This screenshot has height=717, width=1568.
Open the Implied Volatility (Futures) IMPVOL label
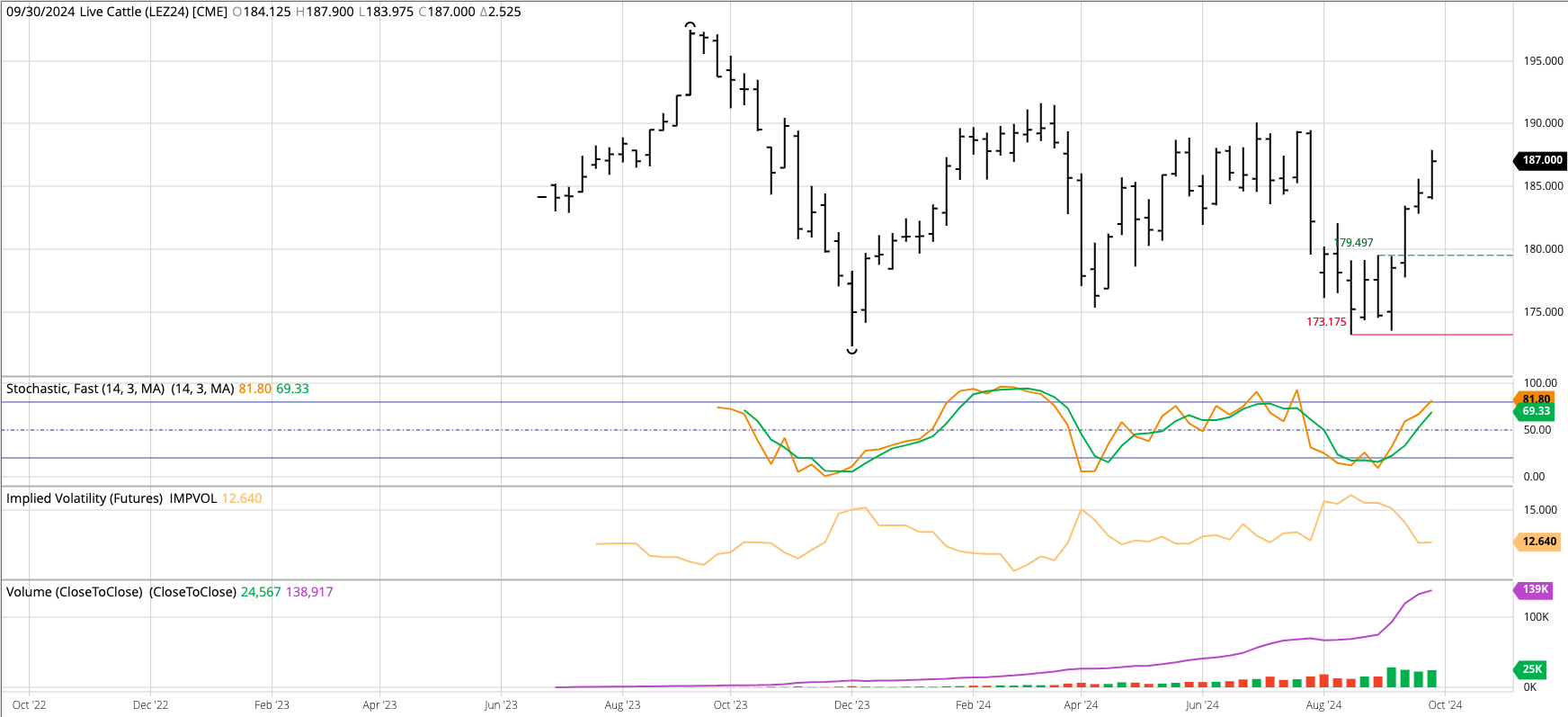coord(111,498)
